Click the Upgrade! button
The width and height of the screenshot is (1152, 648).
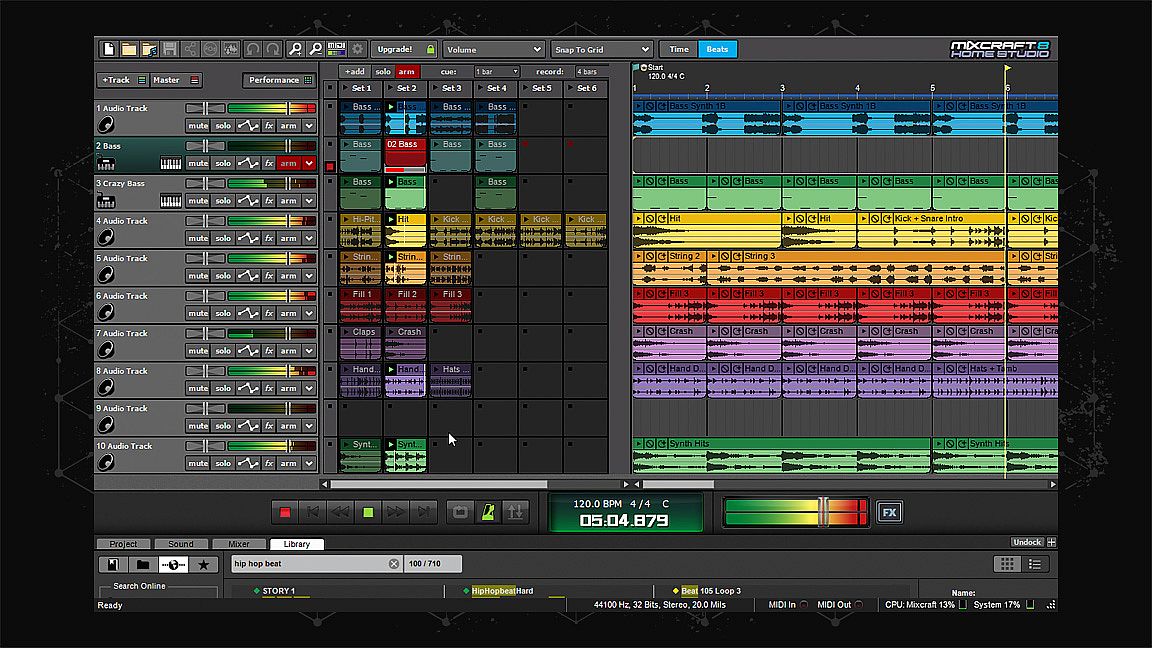[396, 49]
